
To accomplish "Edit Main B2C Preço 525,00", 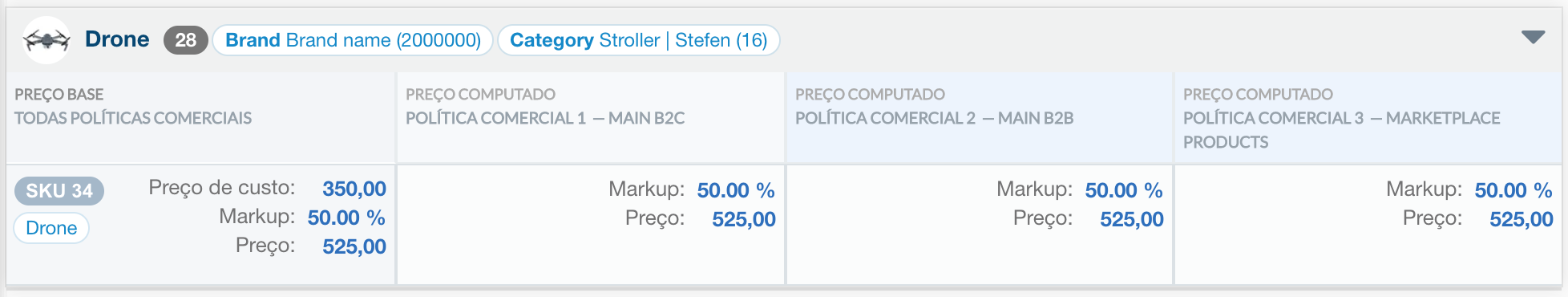I will click(743, 219).
